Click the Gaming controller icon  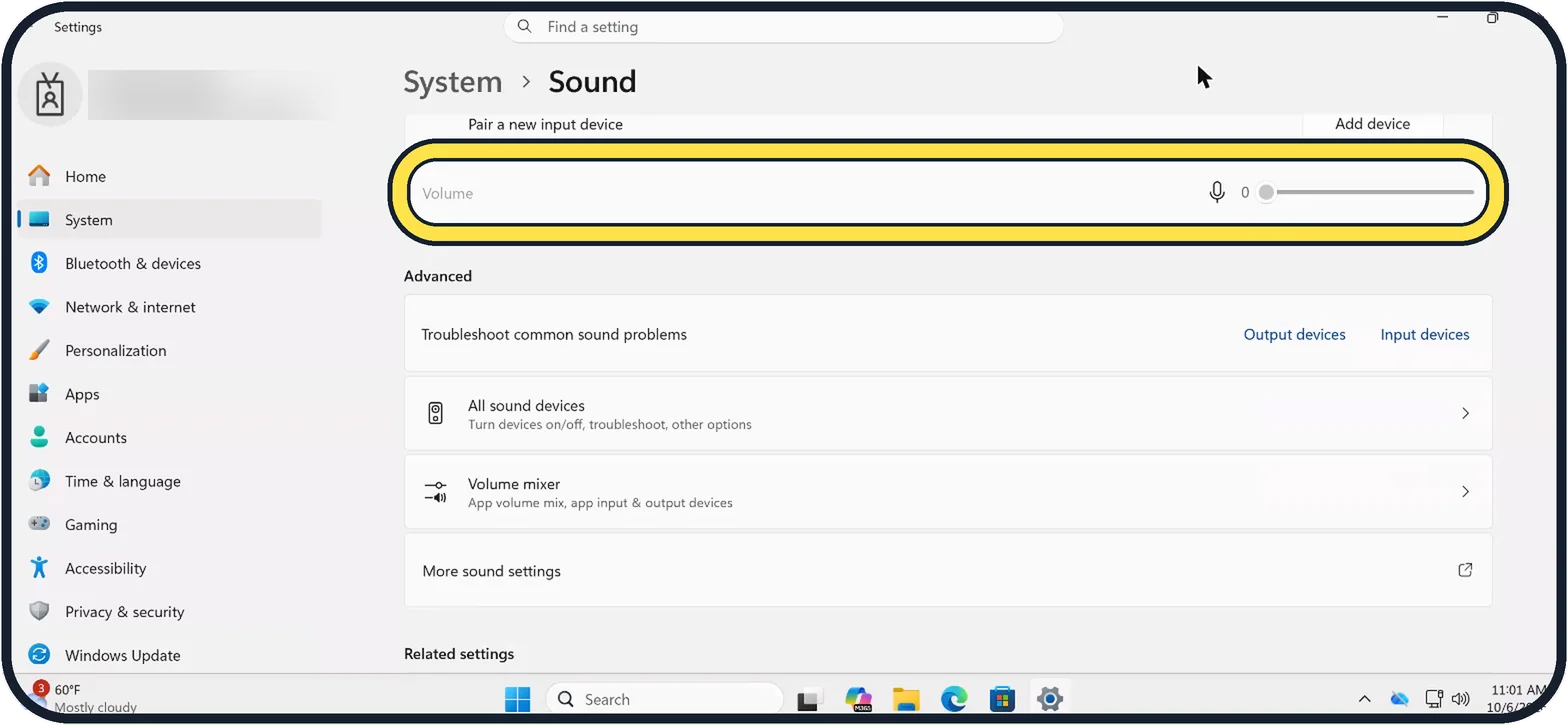click(x=39, y=524)
